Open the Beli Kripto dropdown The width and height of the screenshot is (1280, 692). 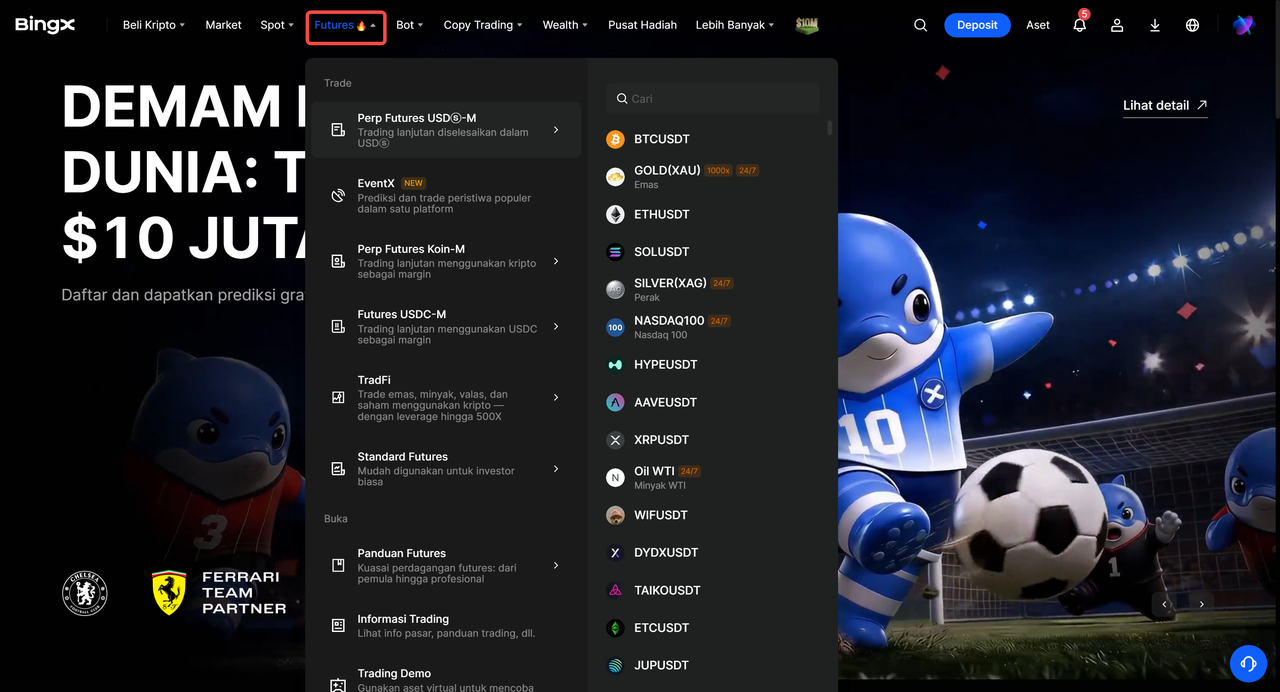[154, 25]
